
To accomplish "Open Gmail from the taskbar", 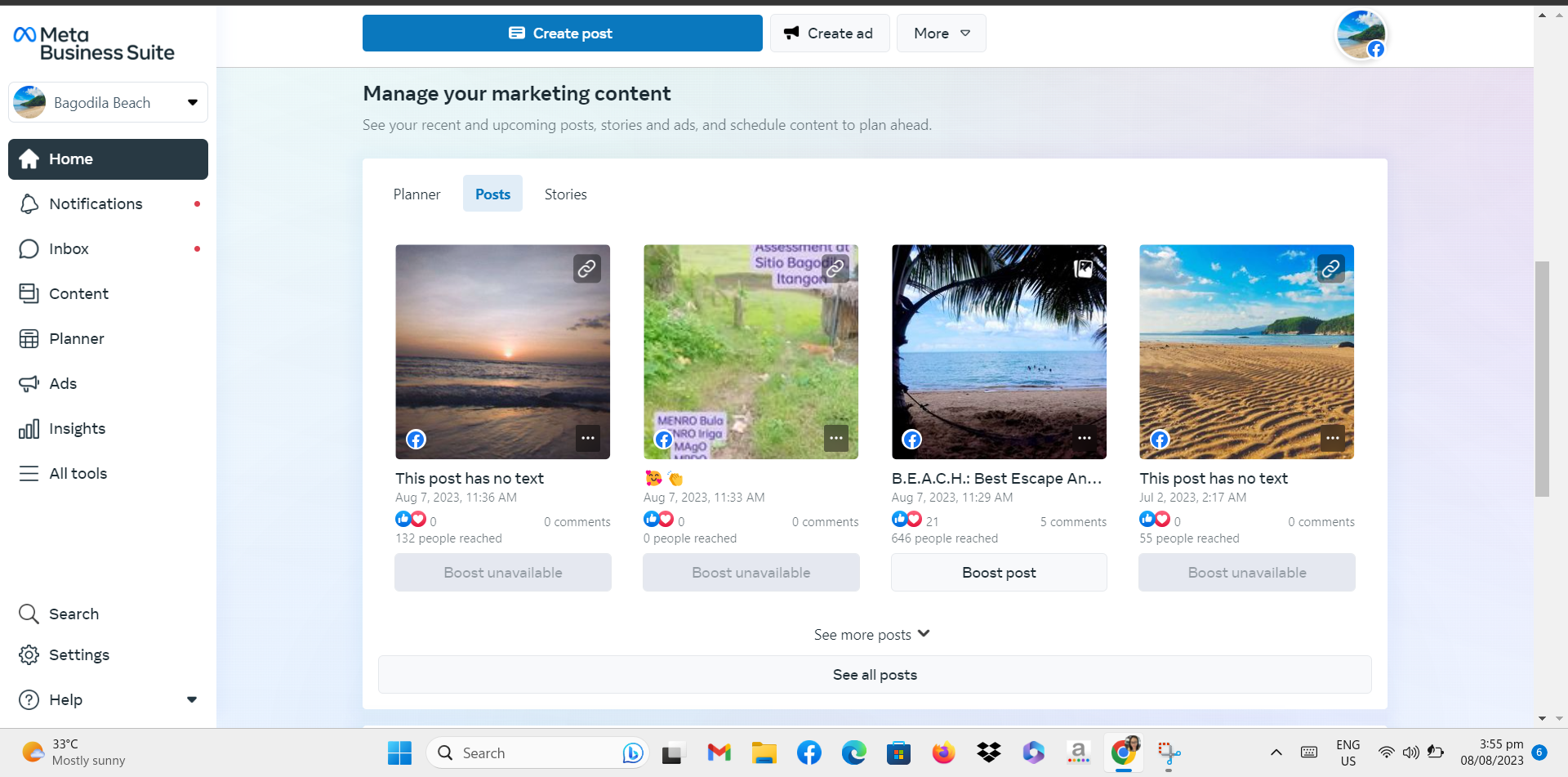I will [x=719, y=753].
